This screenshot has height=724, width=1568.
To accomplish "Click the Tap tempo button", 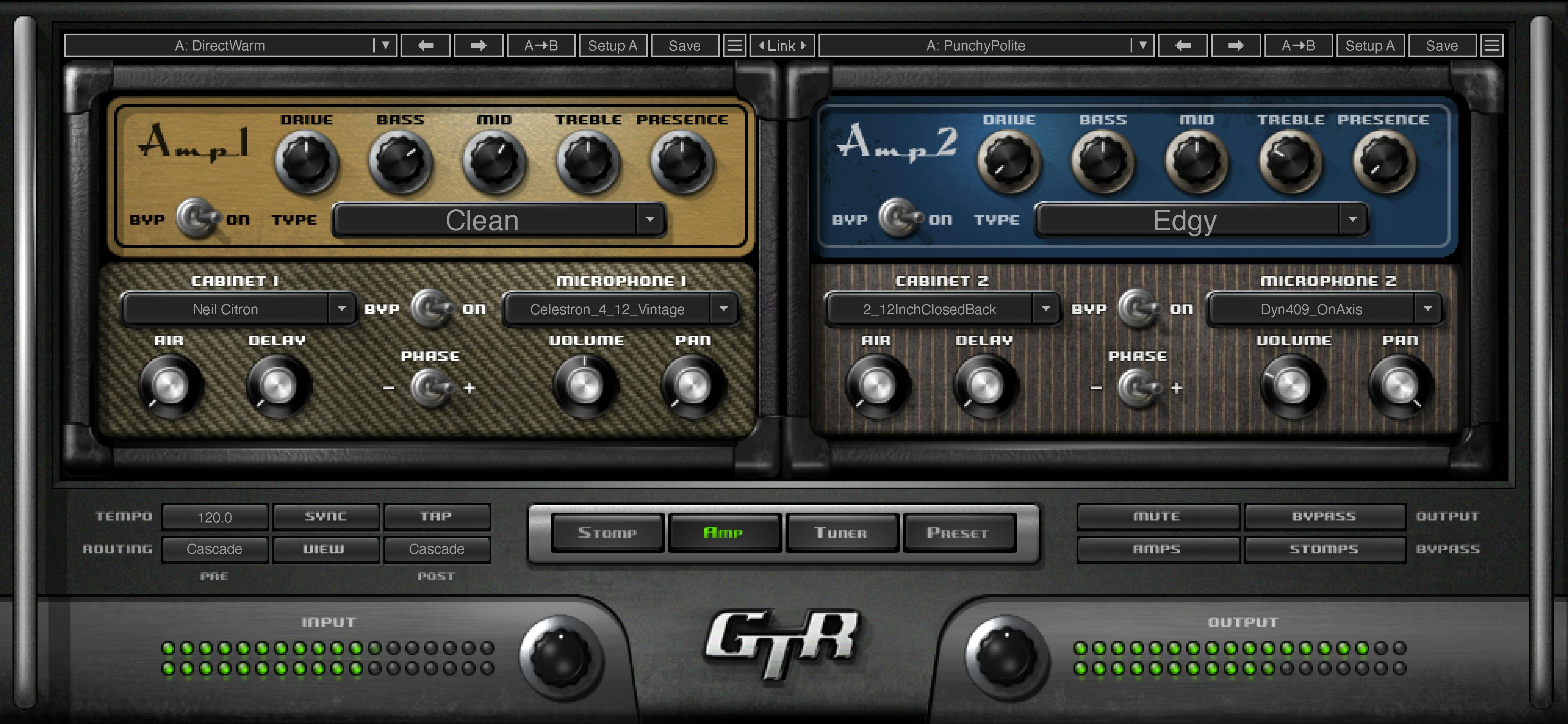I will pos(437,516).
